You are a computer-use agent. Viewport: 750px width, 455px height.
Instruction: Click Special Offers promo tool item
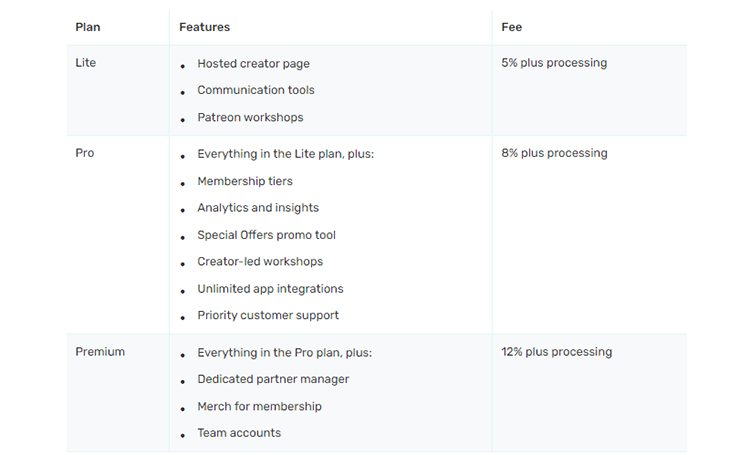pos(266,235)
